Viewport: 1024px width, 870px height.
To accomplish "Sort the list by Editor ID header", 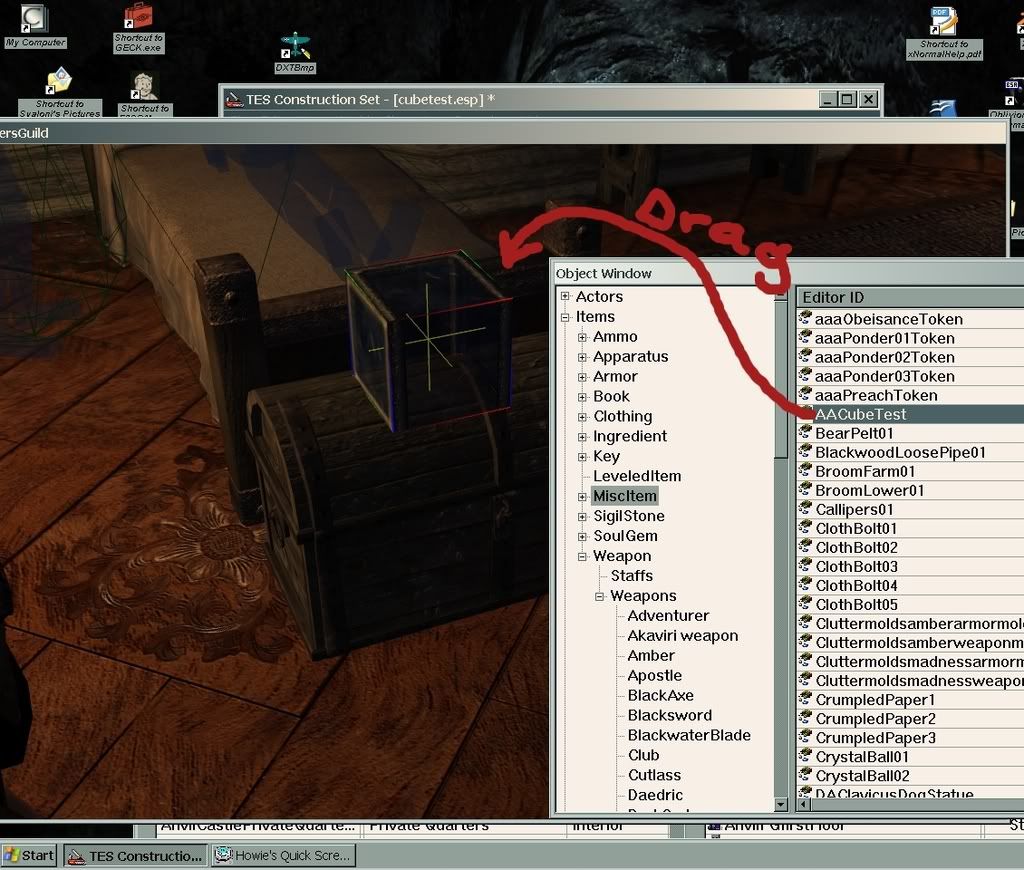I will tap(910, 297).
